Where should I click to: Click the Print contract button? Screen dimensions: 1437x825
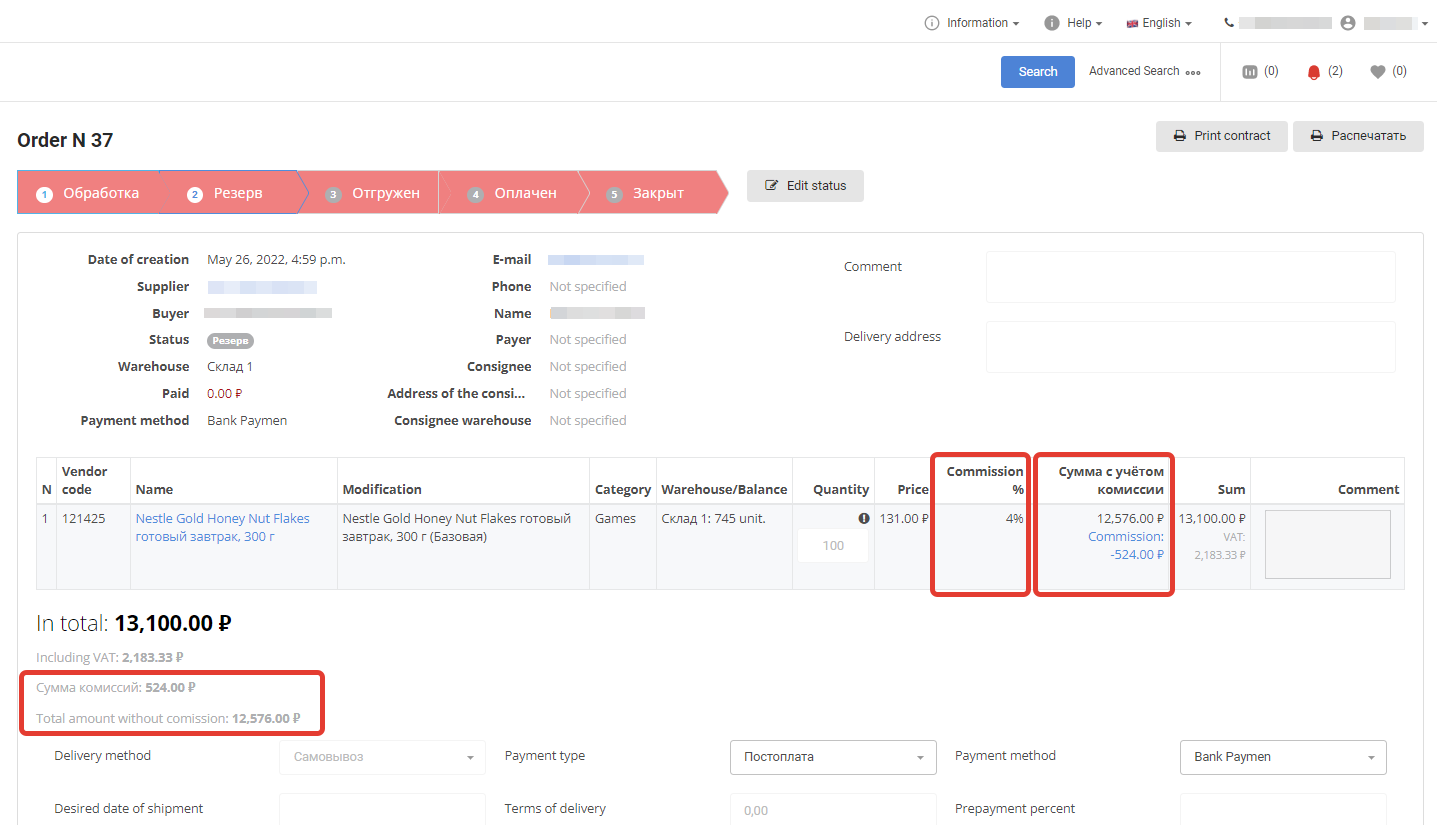point(1221,136)
